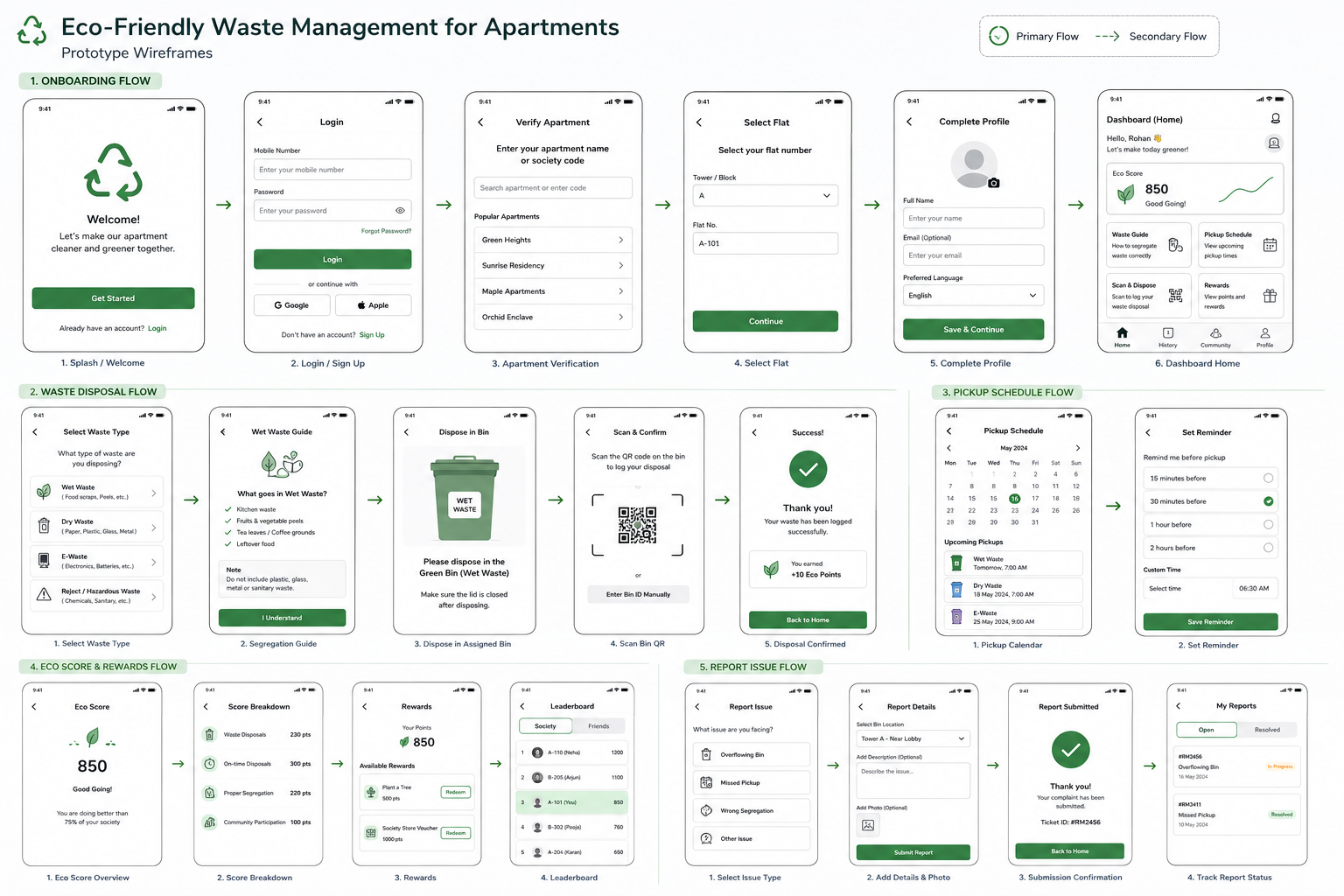Screen dimensions: 1344x896
Task: Select the Dry Waste bin icon row
Action: click(97, 526)
